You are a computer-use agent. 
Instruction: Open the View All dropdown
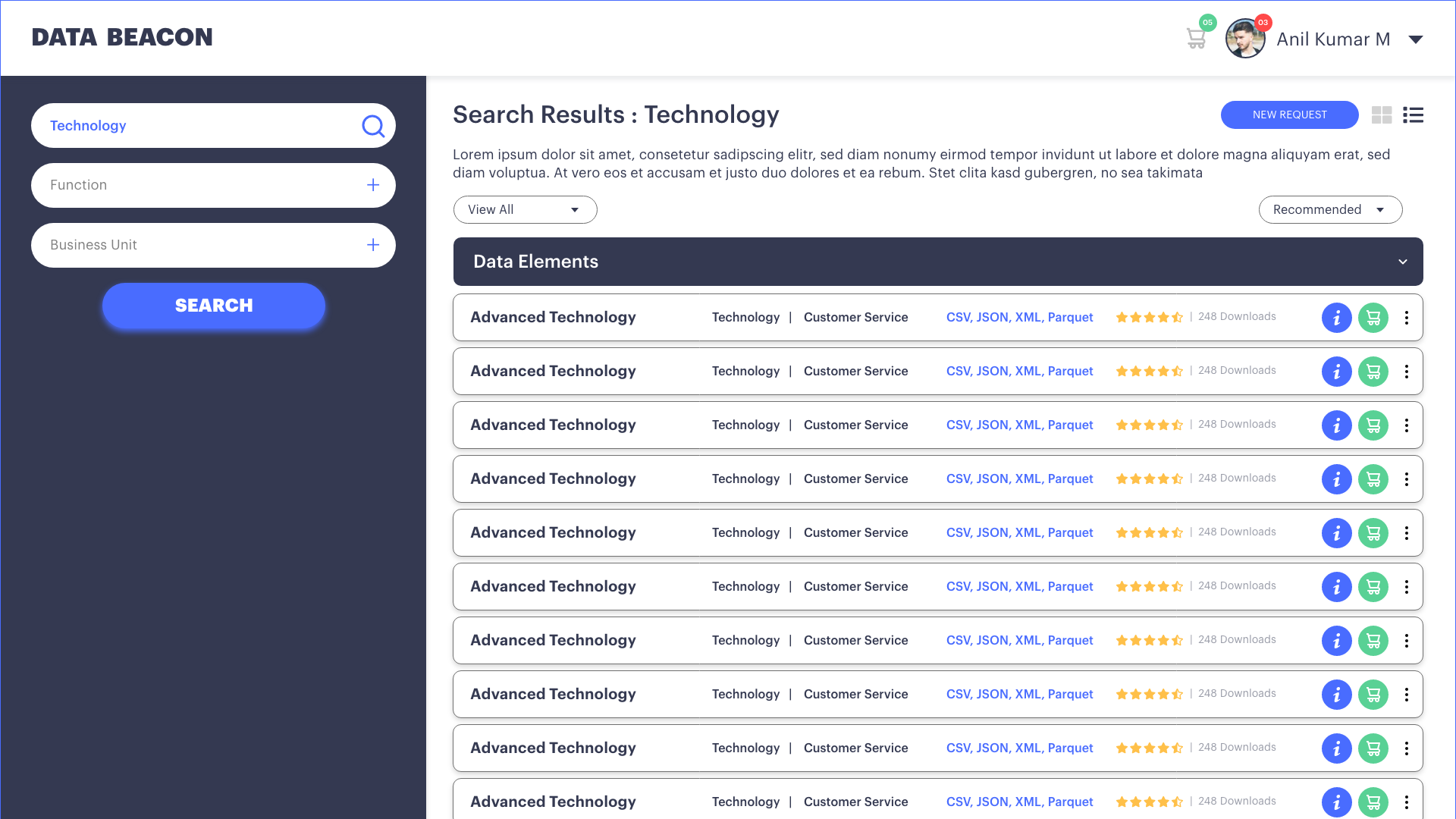(525, 210)
